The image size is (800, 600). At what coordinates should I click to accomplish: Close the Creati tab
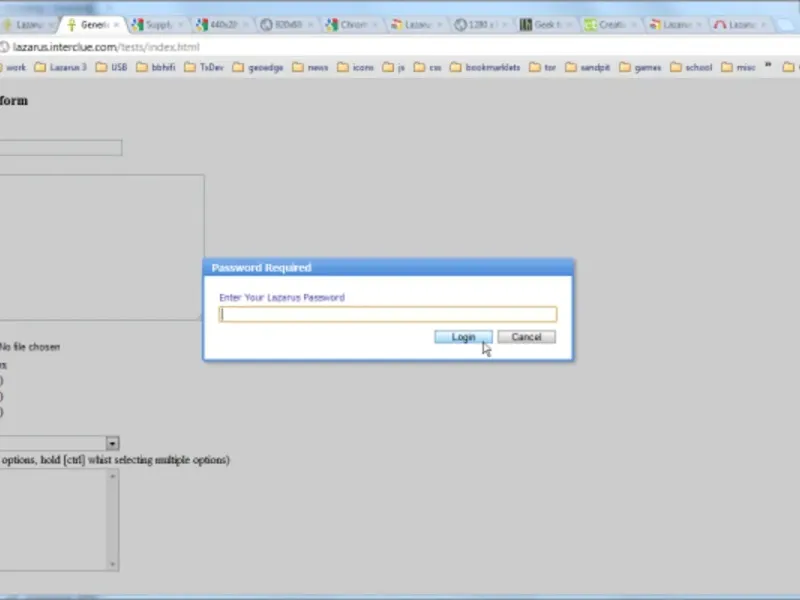point(634,24)
